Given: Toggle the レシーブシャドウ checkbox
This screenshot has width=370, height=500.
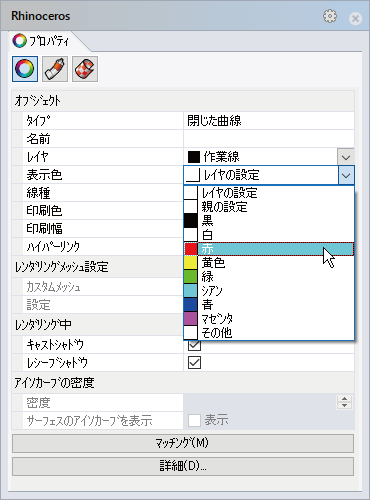Looking at the screenshot, I should (x=194, y=363).
